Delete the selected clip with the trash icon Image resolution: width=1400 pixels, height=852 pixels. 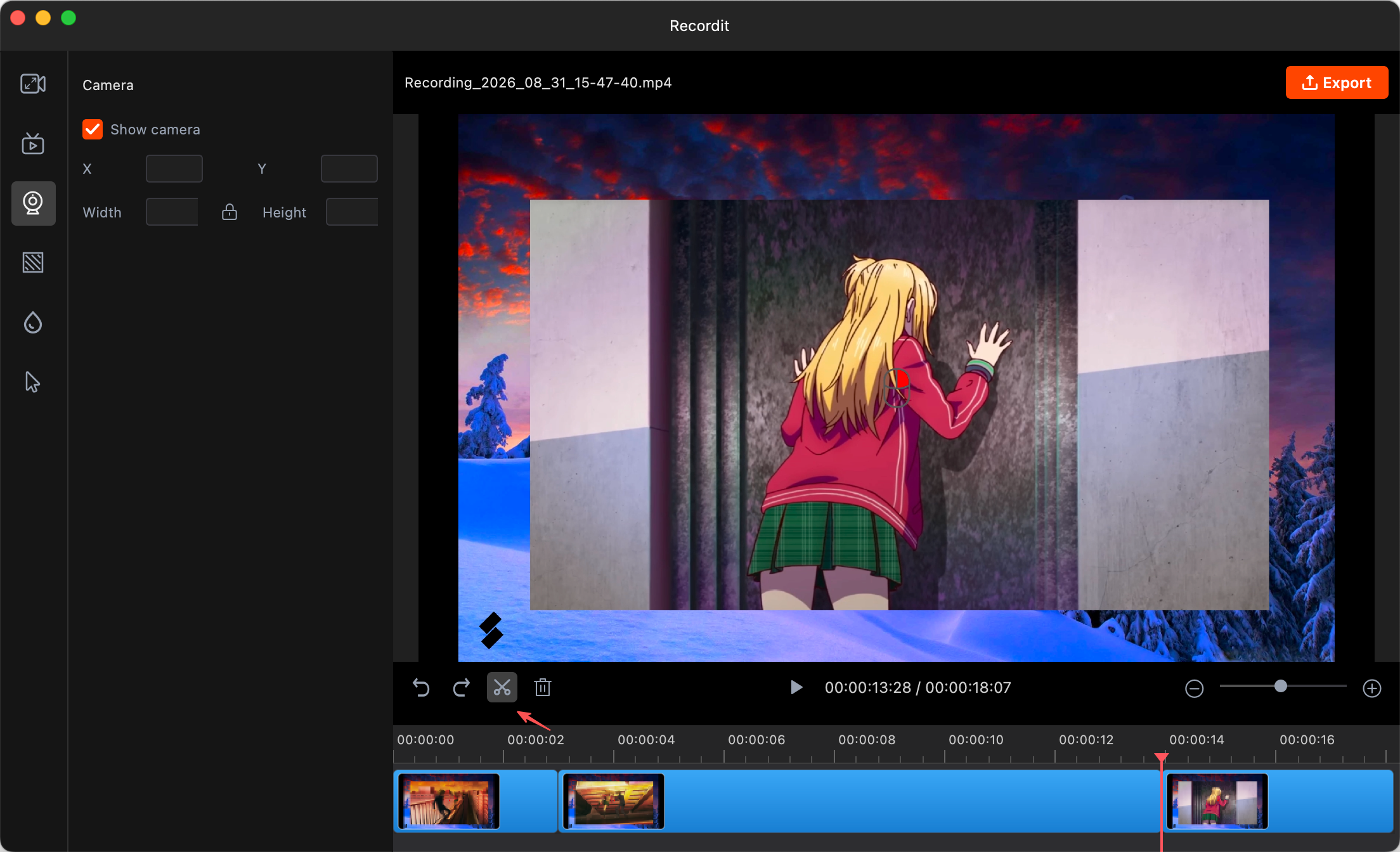pos(543,688)
